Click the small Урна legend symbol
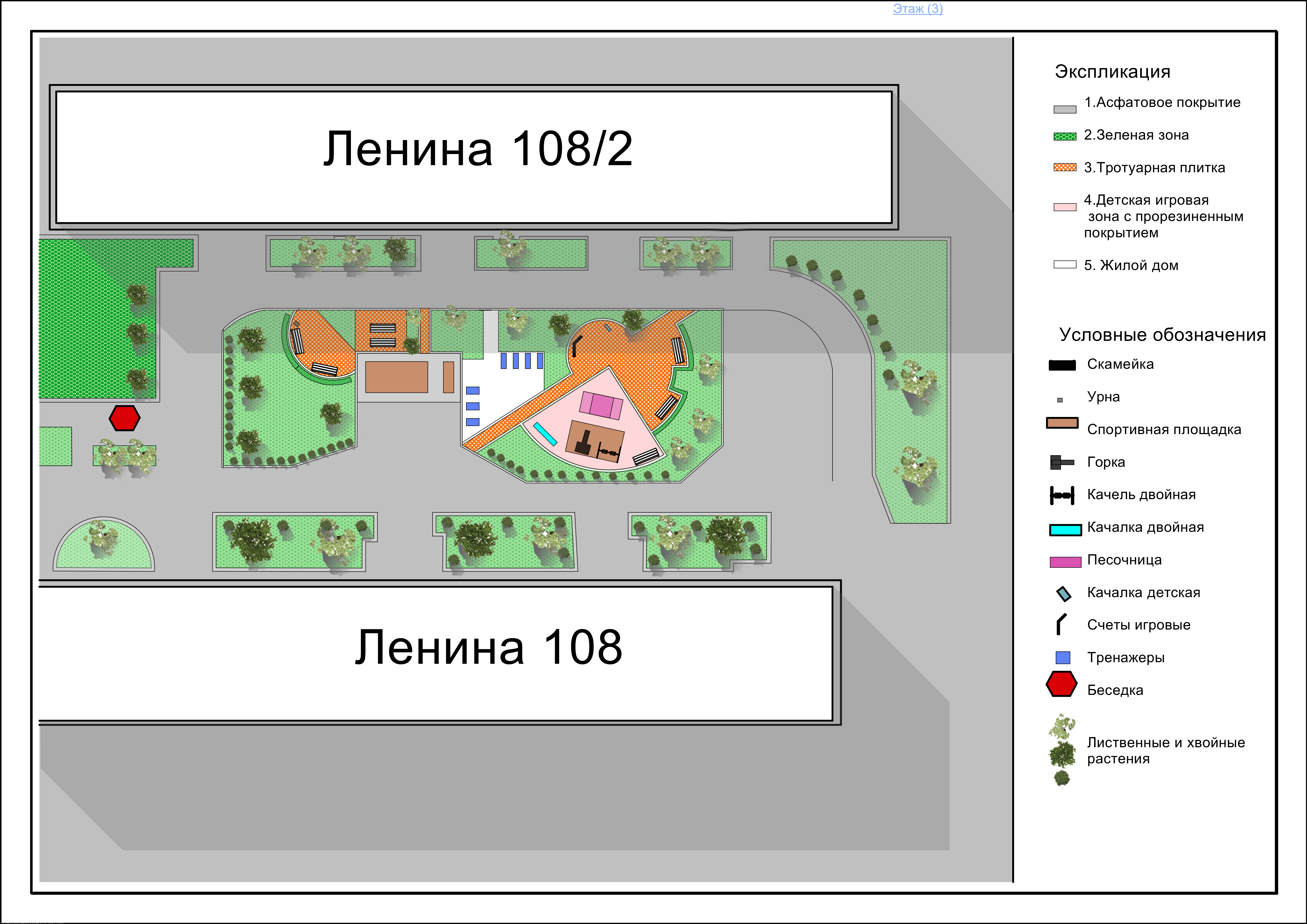The width and height of the screenshot is (1307, 924). pos(1060,400)
